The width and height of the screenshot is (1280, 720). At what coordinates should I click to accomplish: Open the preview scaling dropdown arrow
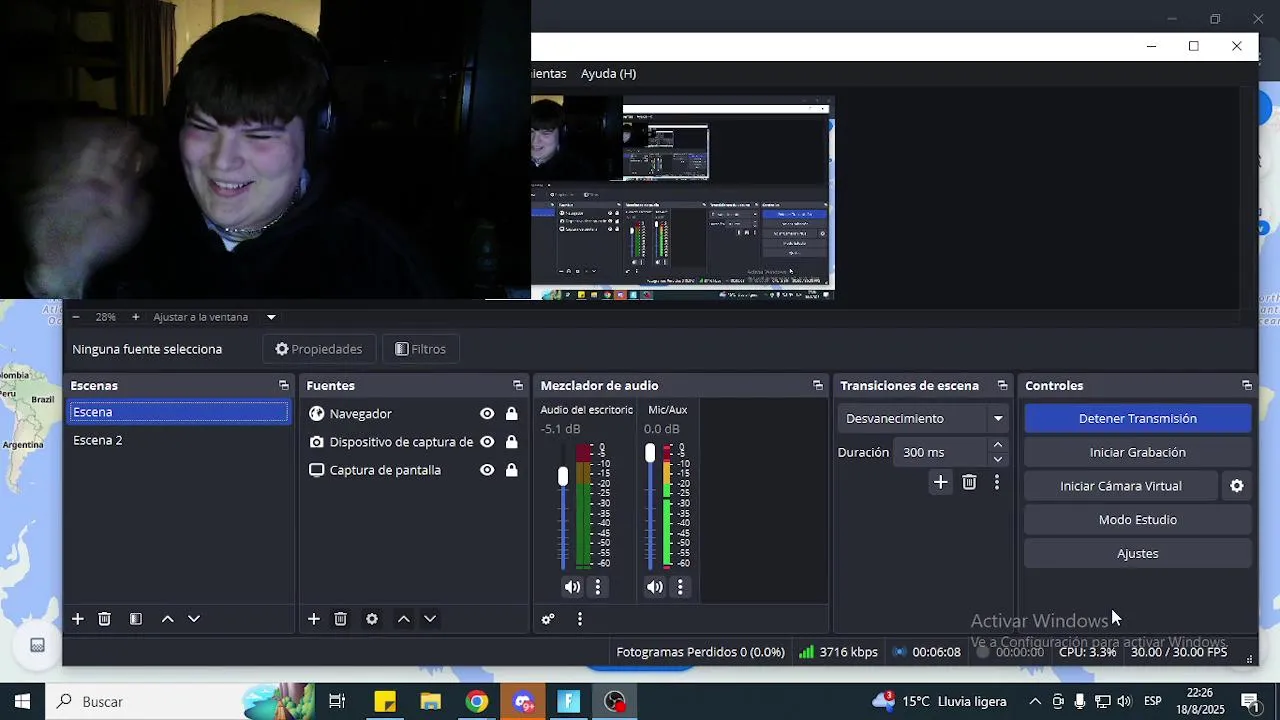tap(271, 317)
